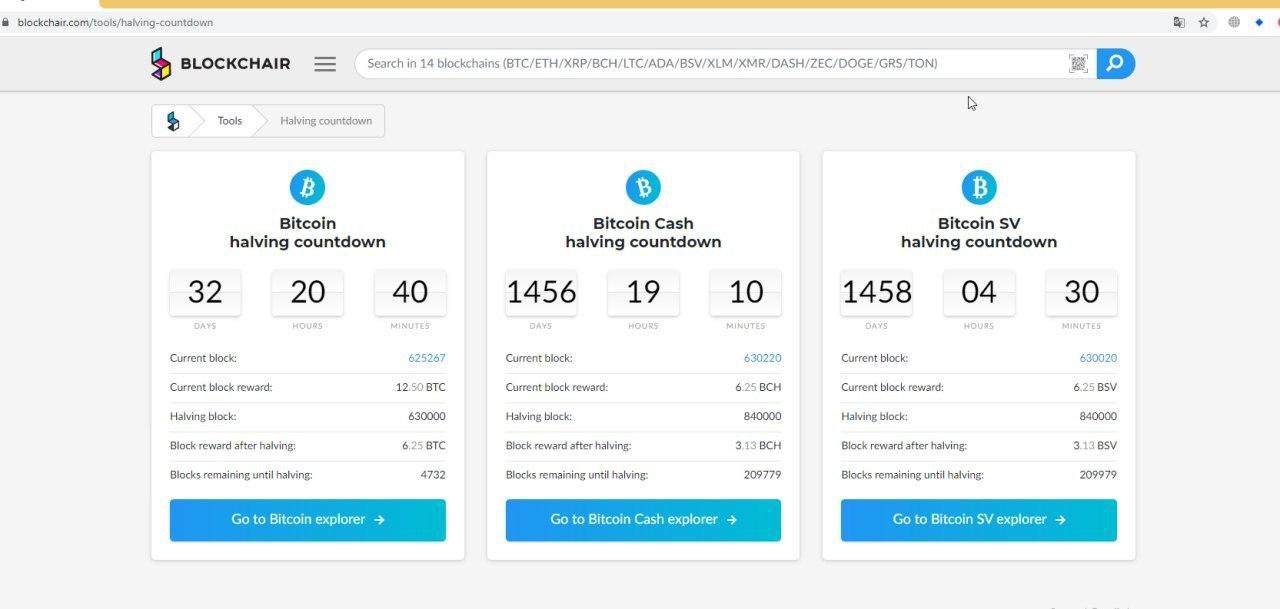This screenshot has height=609, width=1280.
Task: Click Bitcoin SV minutes counter 30
Action: click(x=1081, y=292)
